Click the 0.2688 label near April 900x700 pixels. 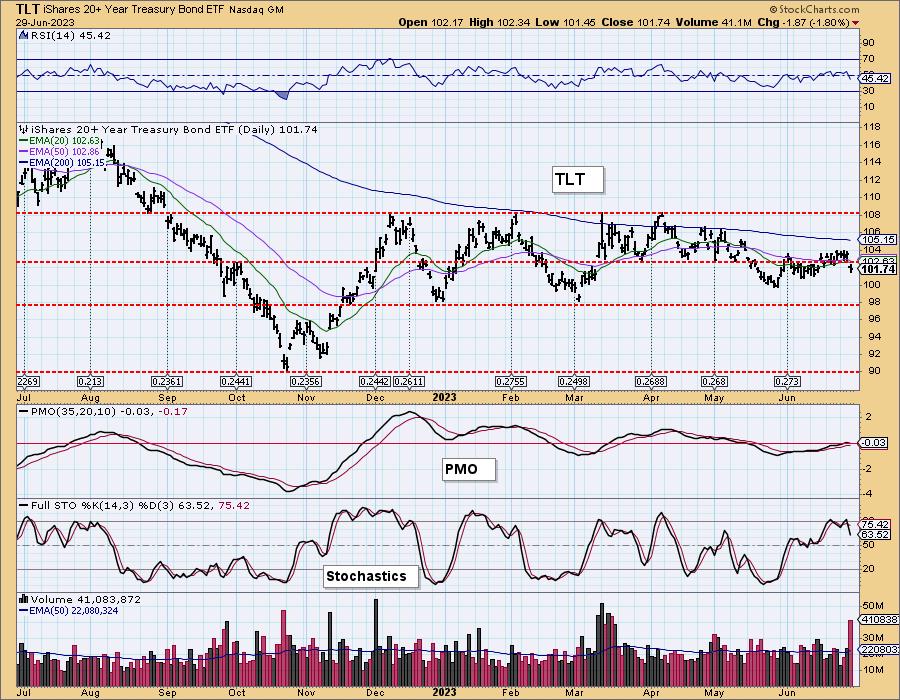(651, 382)
